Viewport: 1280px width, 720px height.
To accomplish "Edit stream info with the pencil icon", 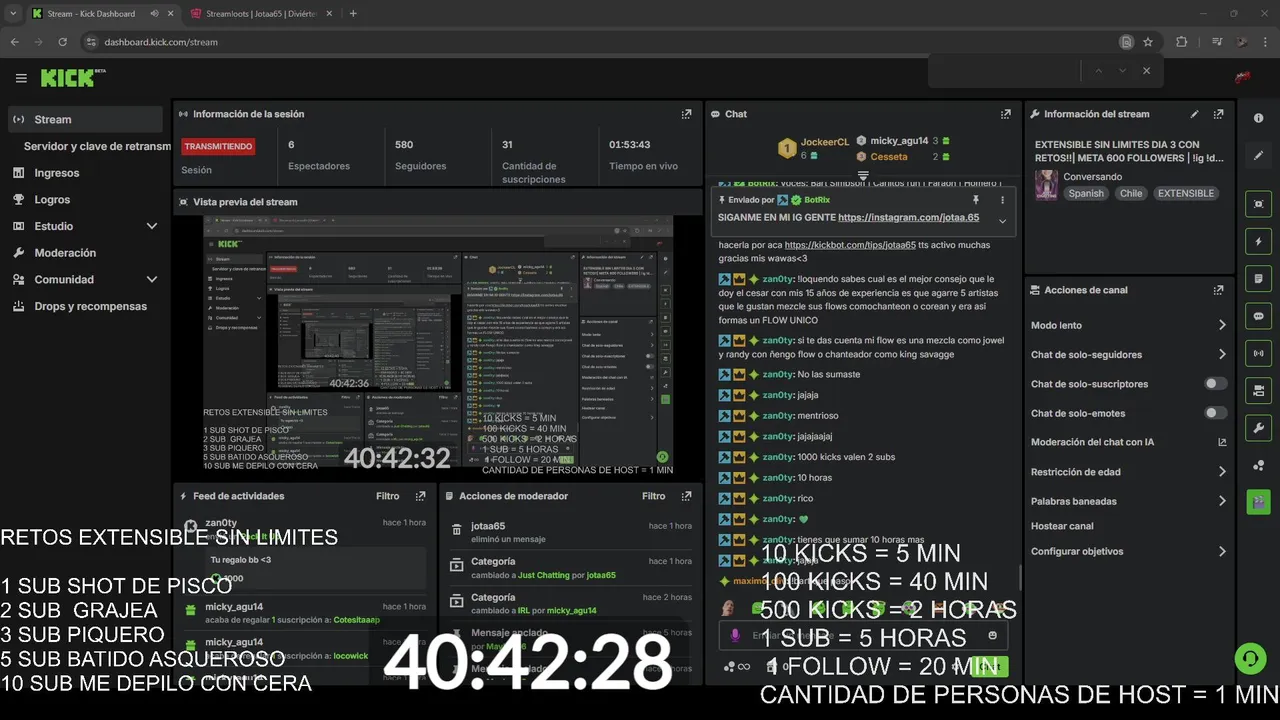I will point(1194,114).
